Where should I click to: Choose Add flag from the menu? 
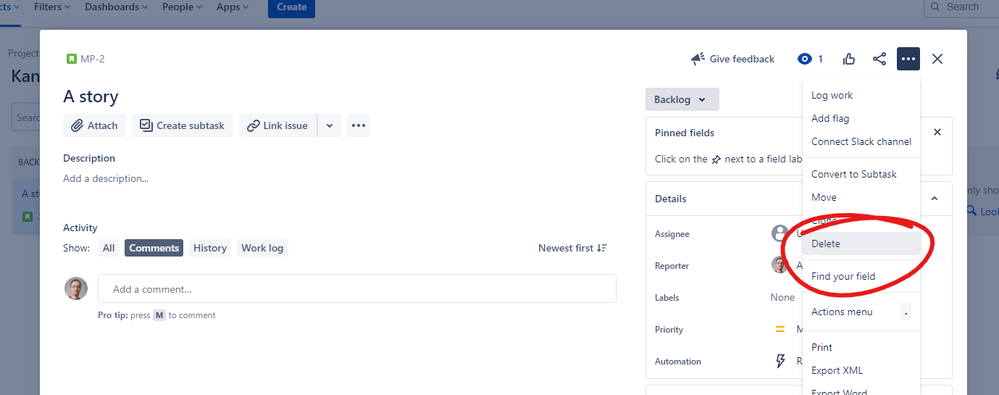(861, 118)
